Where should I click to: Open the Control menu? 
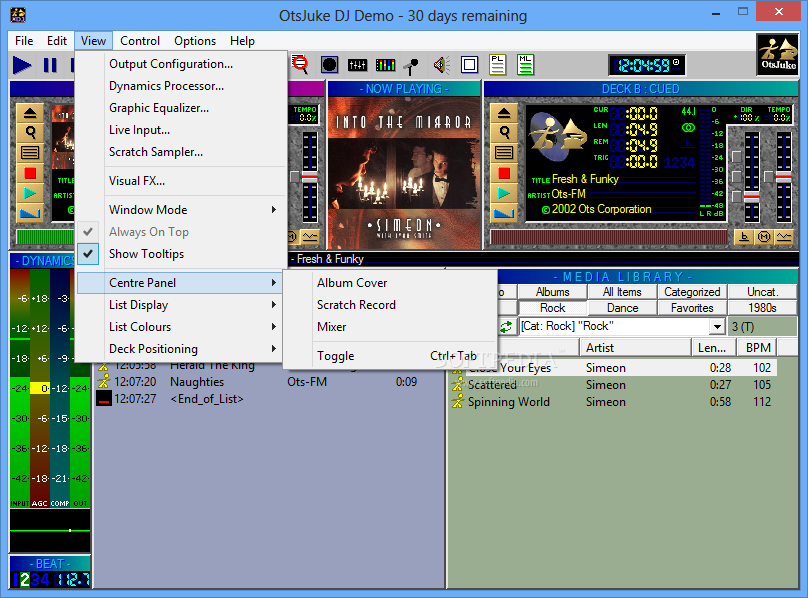click(140, 41)
